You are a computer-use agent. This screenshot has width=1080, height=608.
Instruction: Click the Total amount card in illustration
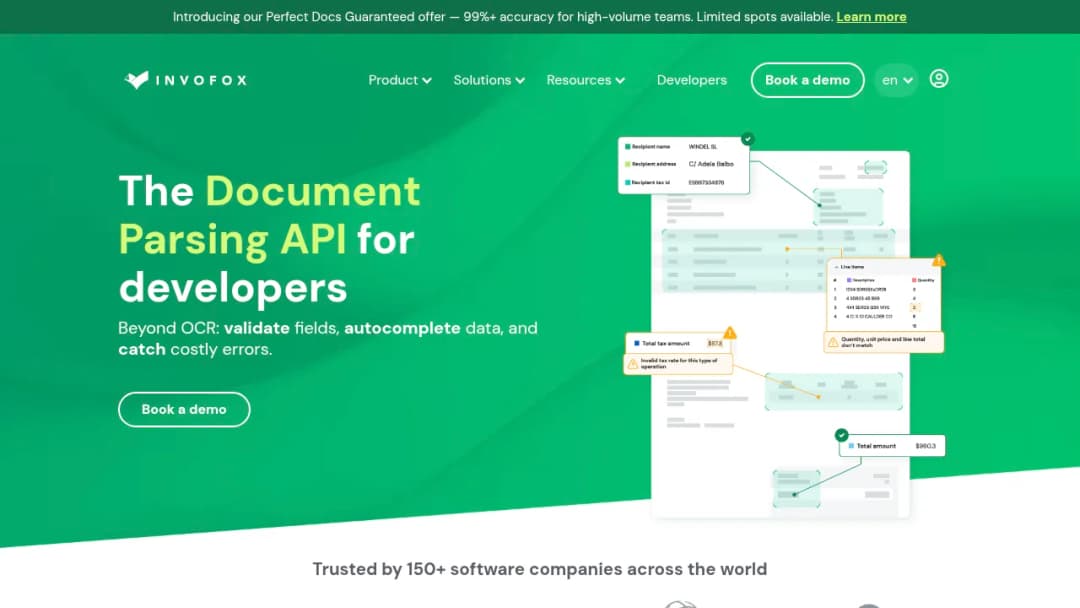pos(892,446)
